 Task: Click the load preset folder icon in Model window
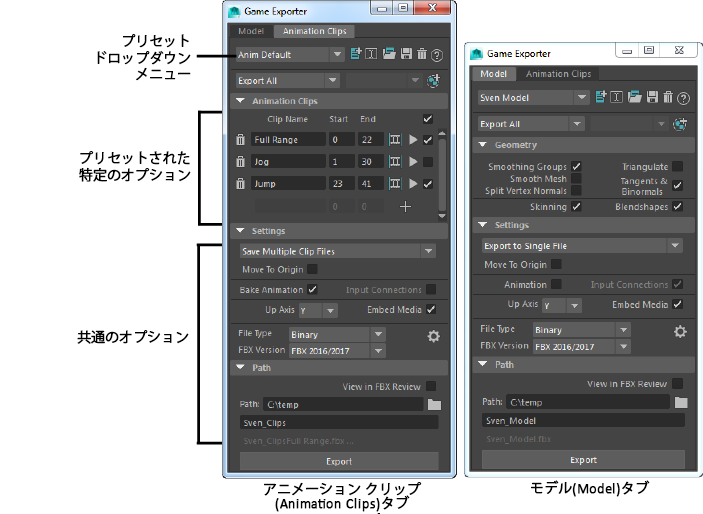pos(634,97)
